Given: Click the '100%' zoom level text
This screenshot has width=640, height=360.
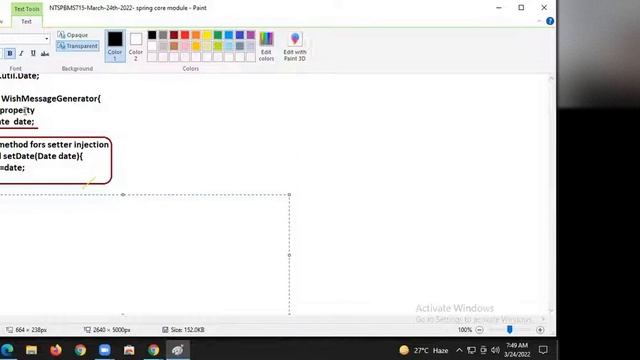Looking at the screenshot, I should (464, 330).
